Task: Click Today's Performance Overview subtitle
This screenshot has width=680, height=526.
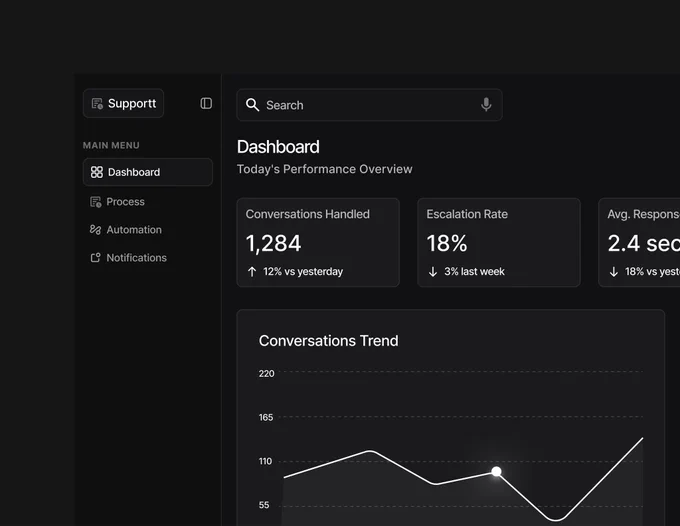Action: (x=324, y=169)
